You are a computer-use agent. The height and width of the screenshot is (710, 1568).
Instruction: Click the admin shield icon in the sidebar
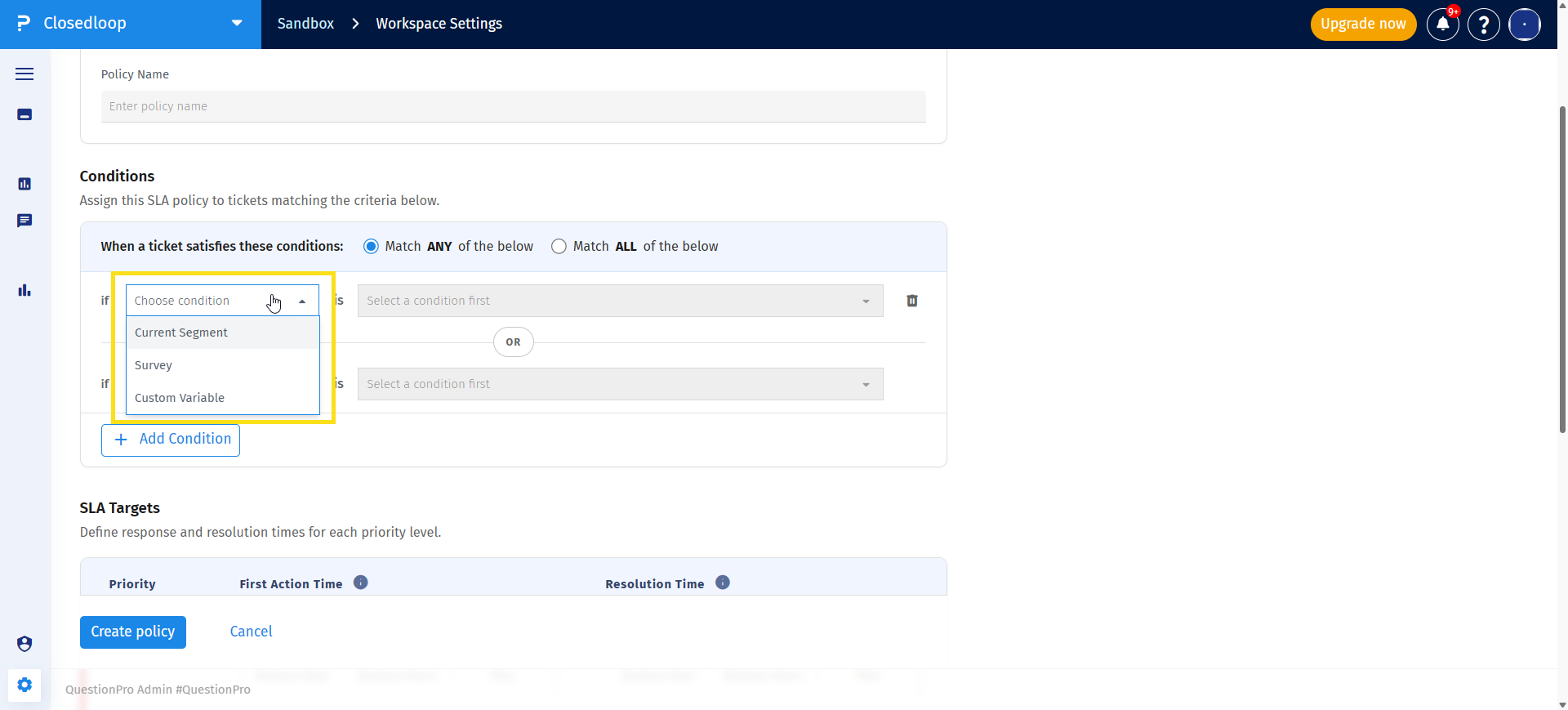[24, 644]
